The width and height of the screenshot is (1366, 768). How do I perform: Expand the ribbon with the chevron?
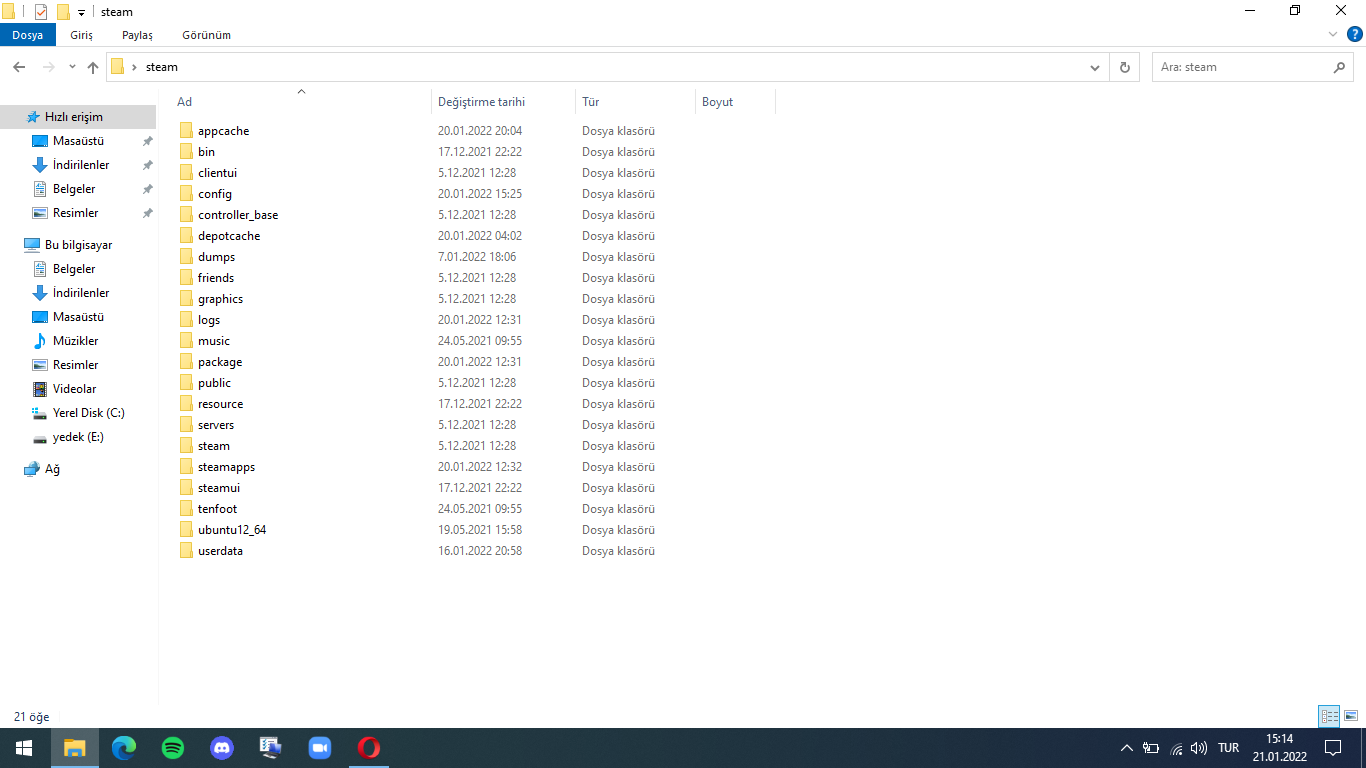[x=1333, y=34]
